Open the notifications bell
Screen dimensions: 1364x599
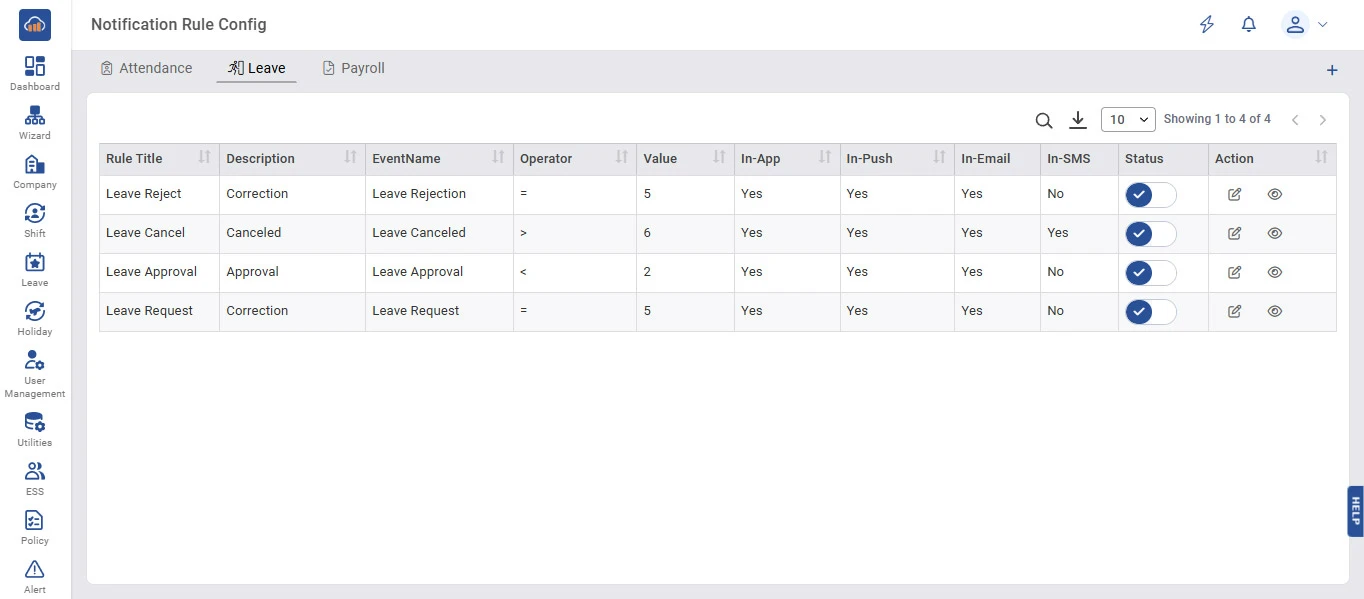pos(1248,25)
